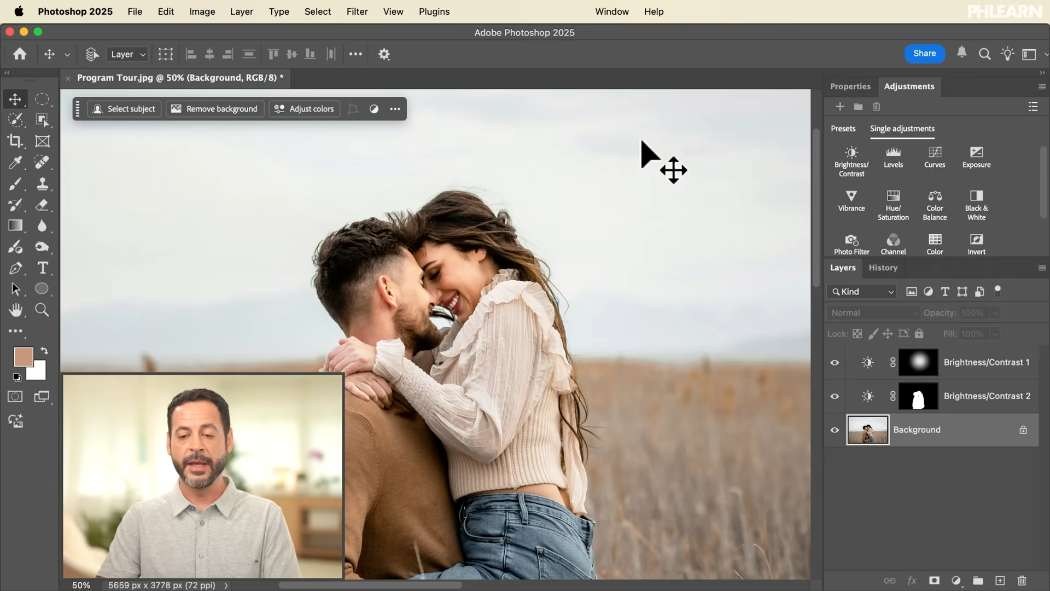Viewport: 1050px width, 591px height.
Task: Toggle filter for type layers
Action: coord(945,291)
